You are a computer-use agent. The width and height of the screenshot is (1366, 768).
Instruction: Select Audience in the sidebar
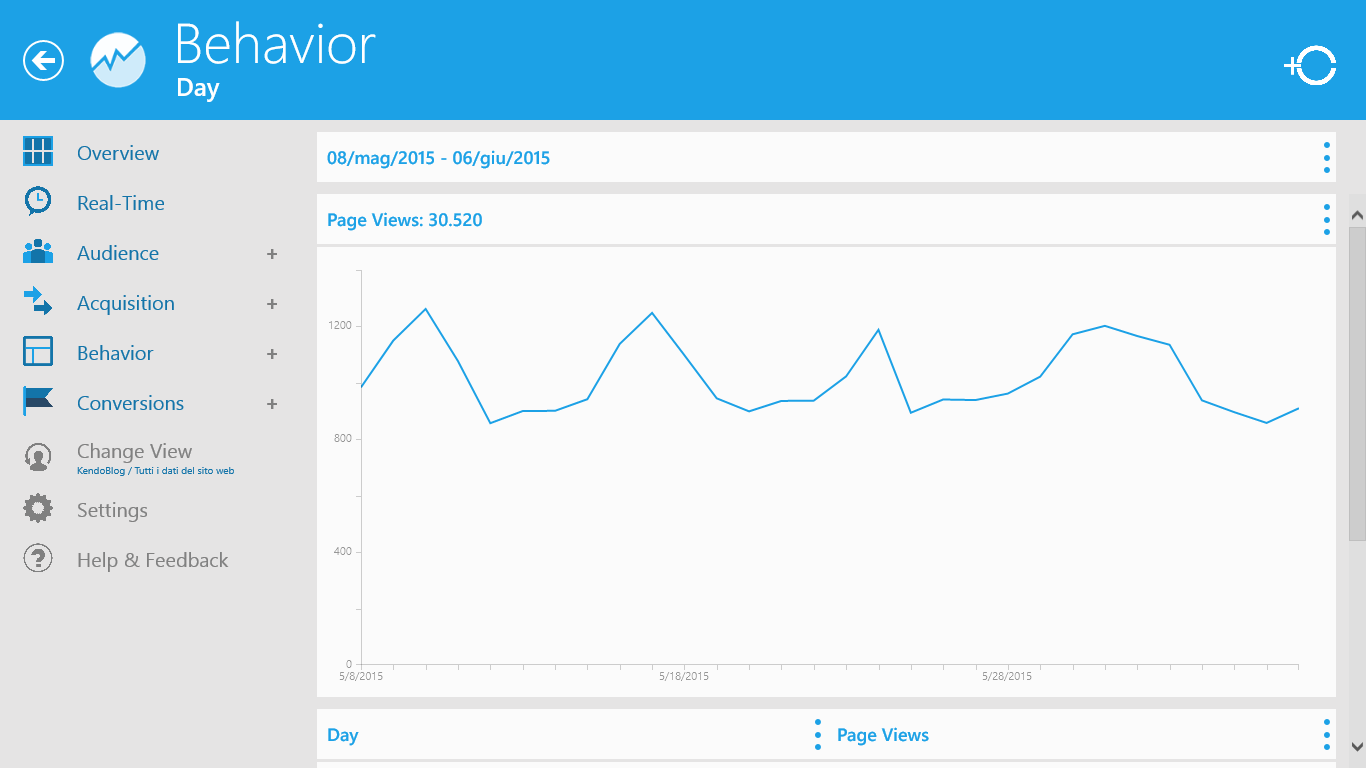pyautogui.click(x=118, y=253)
